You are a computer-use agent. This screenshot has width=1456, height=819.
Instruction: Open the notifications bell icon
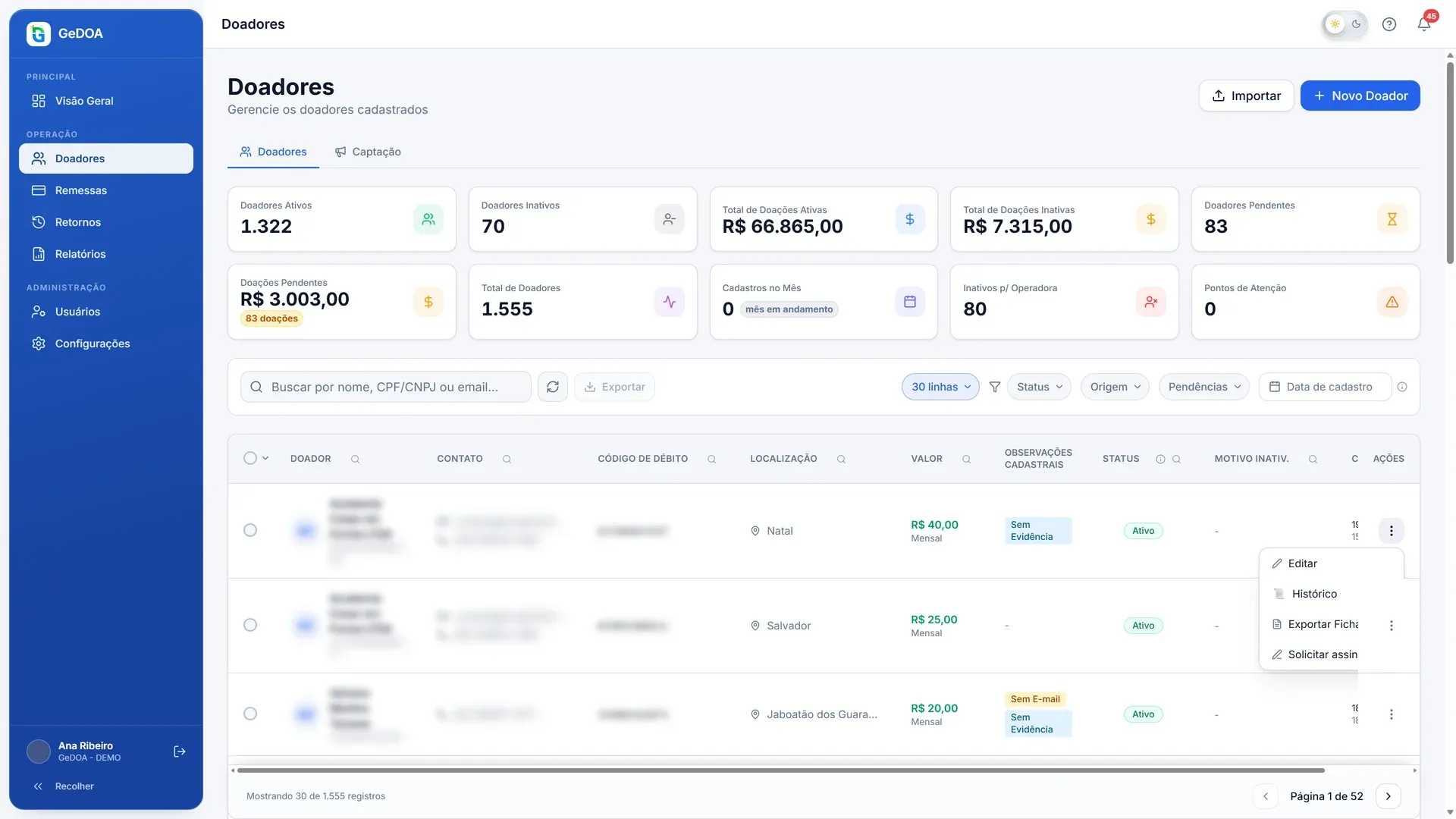(x=1423, y=24)
